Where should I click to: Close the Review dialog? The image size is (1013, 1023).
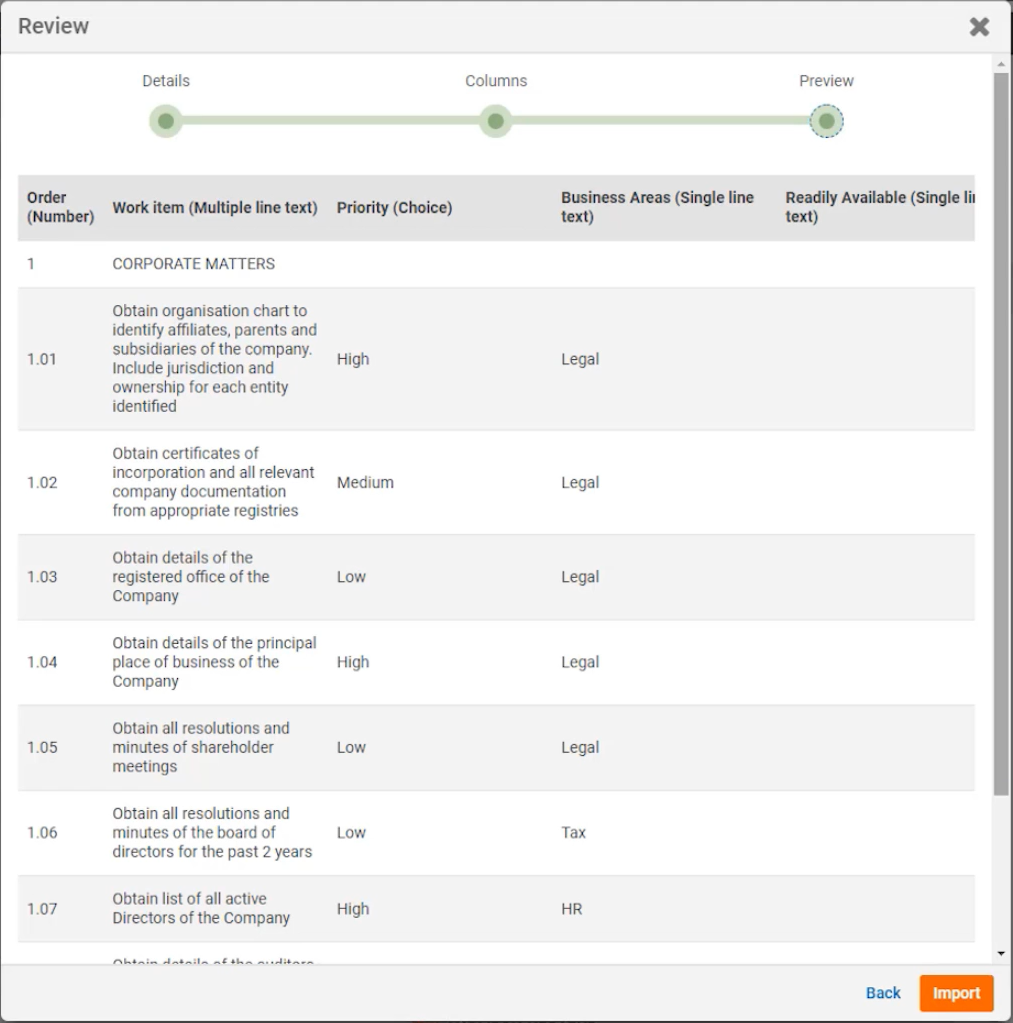coord(979,27)
